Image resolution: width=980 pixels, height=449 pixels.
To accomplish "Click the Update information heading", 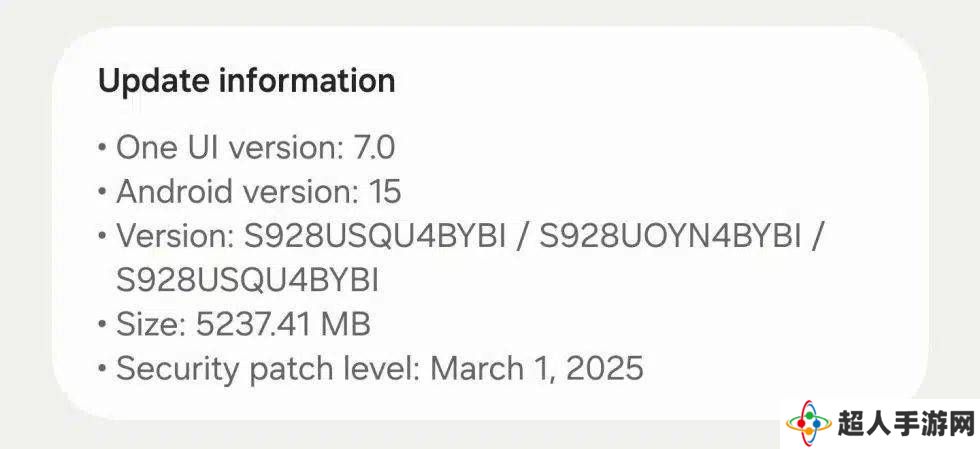I will 247,81.
